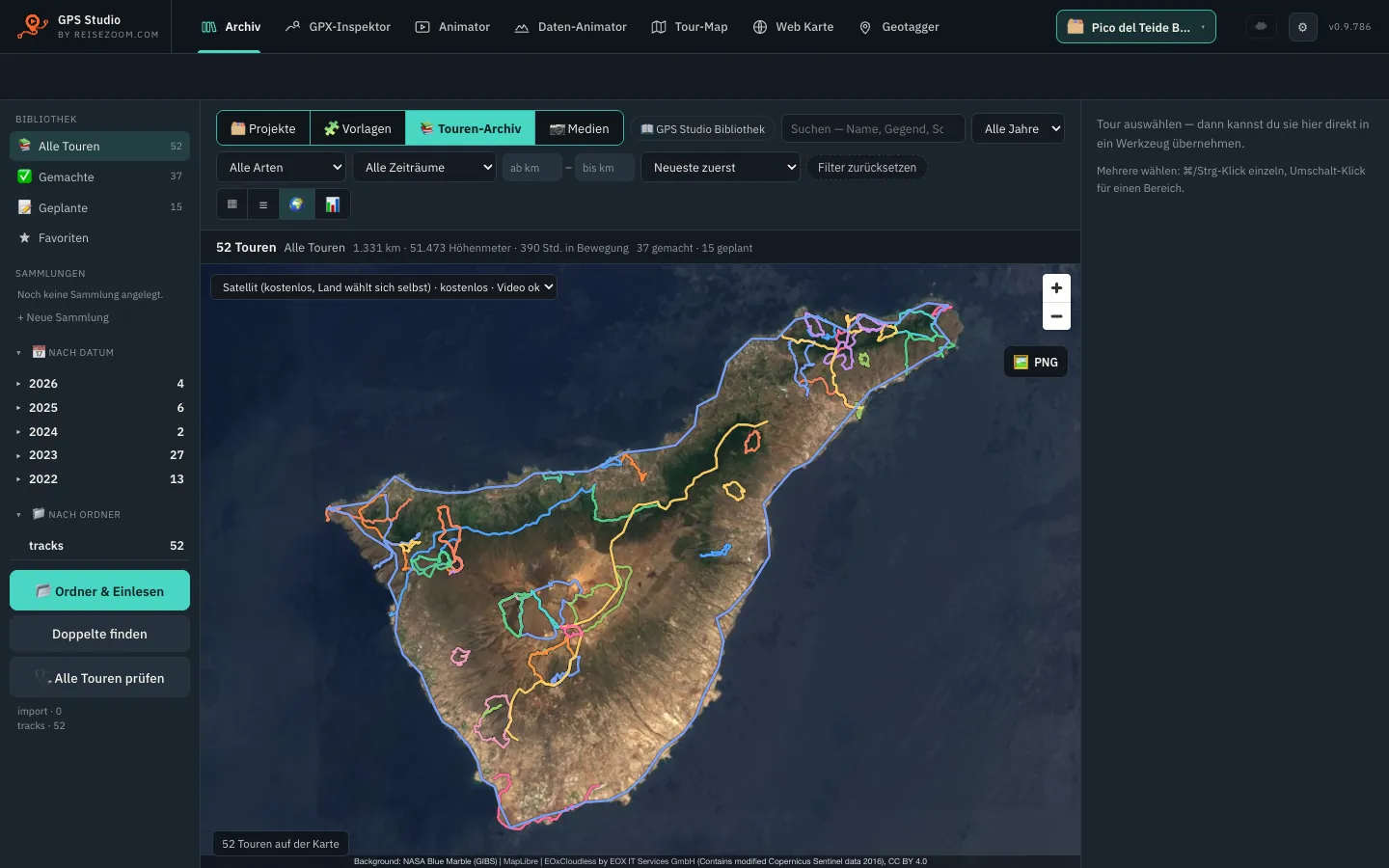Select Gemachte library filter
Viewport: 1389px width, 868px height.
[x=100, y=176]
